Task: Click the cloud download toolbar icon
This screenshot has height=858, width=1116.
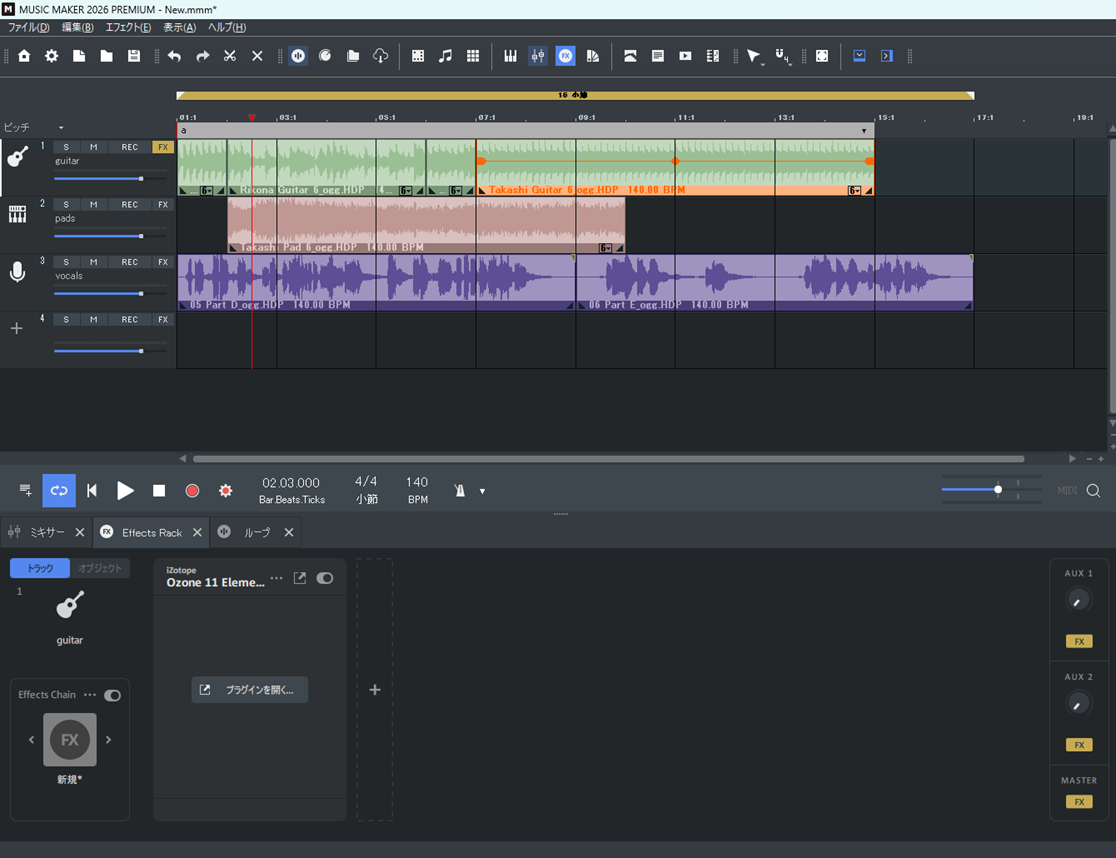Action: (380, 56)
